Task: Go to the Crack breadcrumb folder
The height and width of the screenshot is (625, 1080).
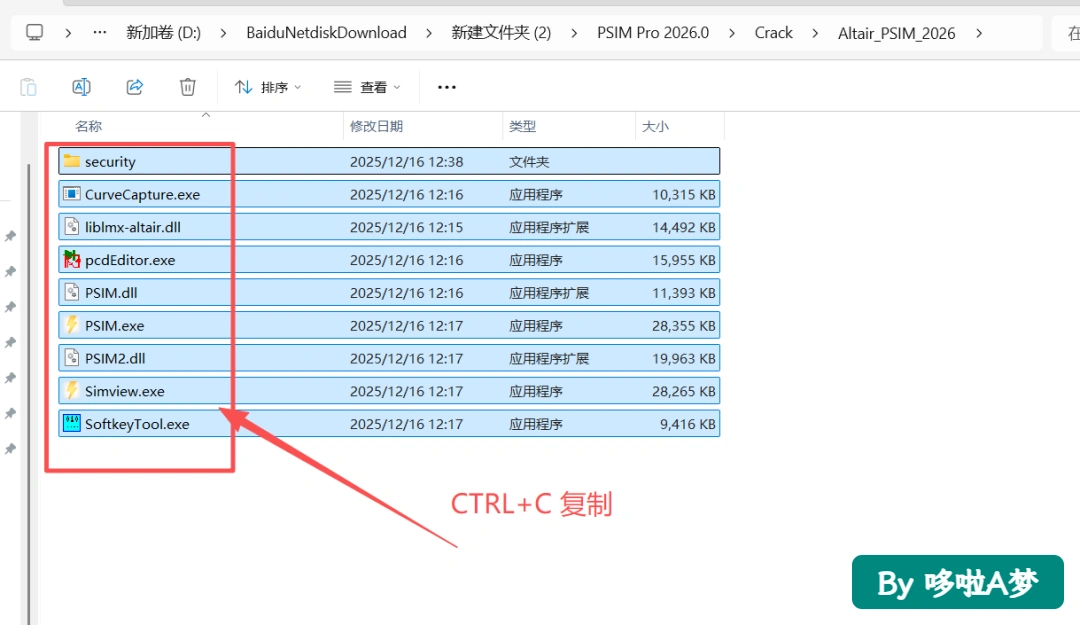Action: [773, 33]
